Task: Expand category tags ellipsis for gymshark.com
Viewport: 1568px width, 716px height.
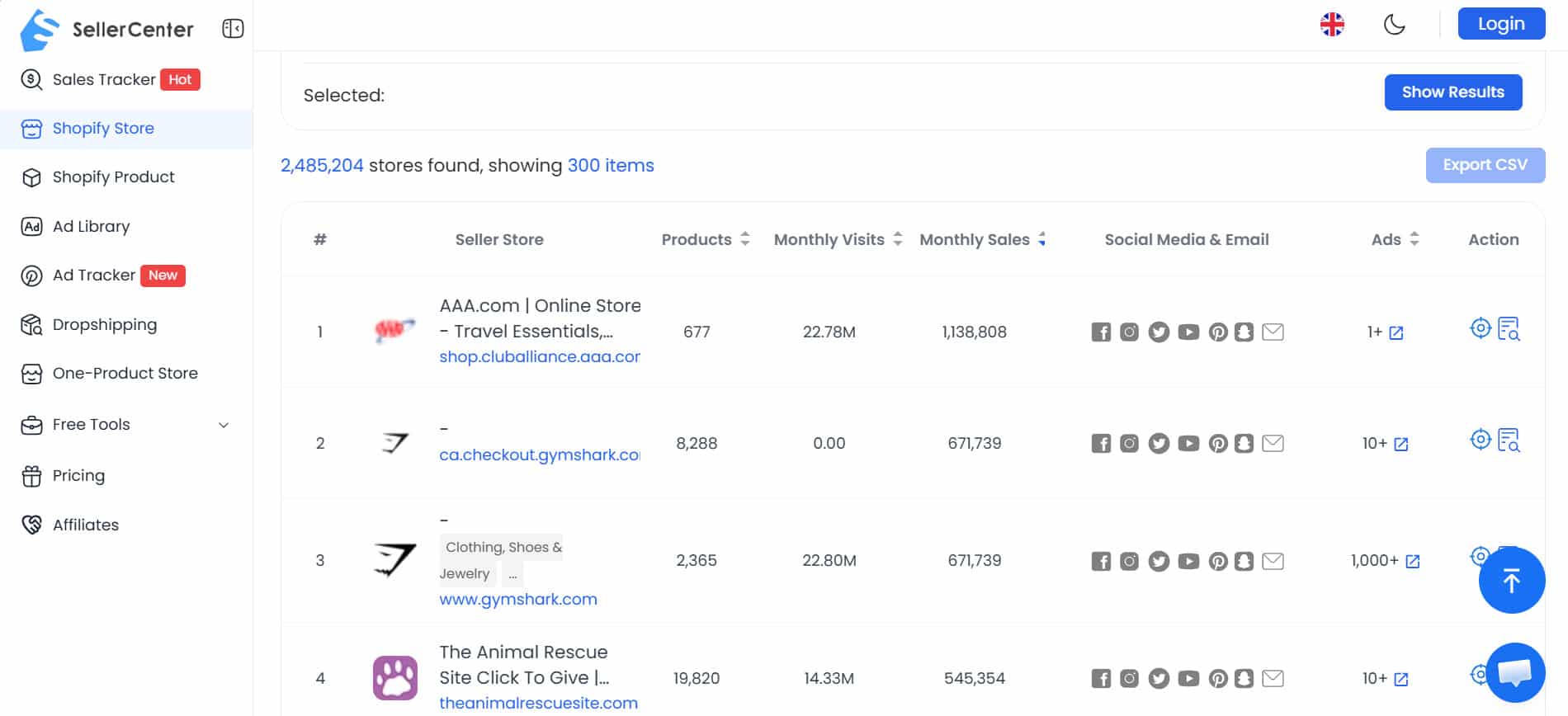Action: pos(512,574)
